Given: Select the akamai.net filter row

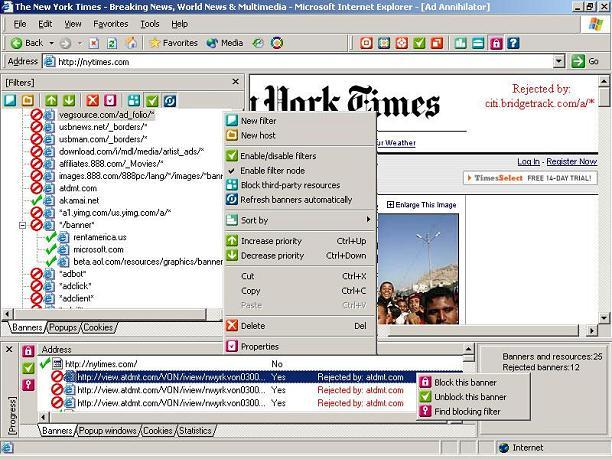Looking at the screenshot, I should [x=79, y=201].
